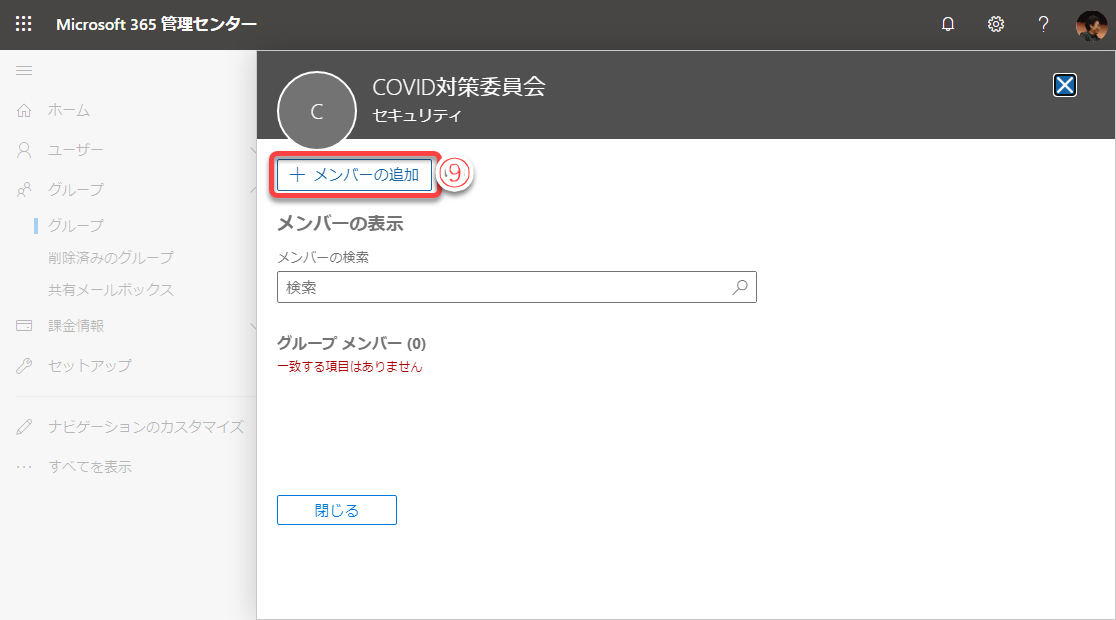Screen dimensions: 1116x620
Task: Open 削除済みのグループ
Action: 110,258
